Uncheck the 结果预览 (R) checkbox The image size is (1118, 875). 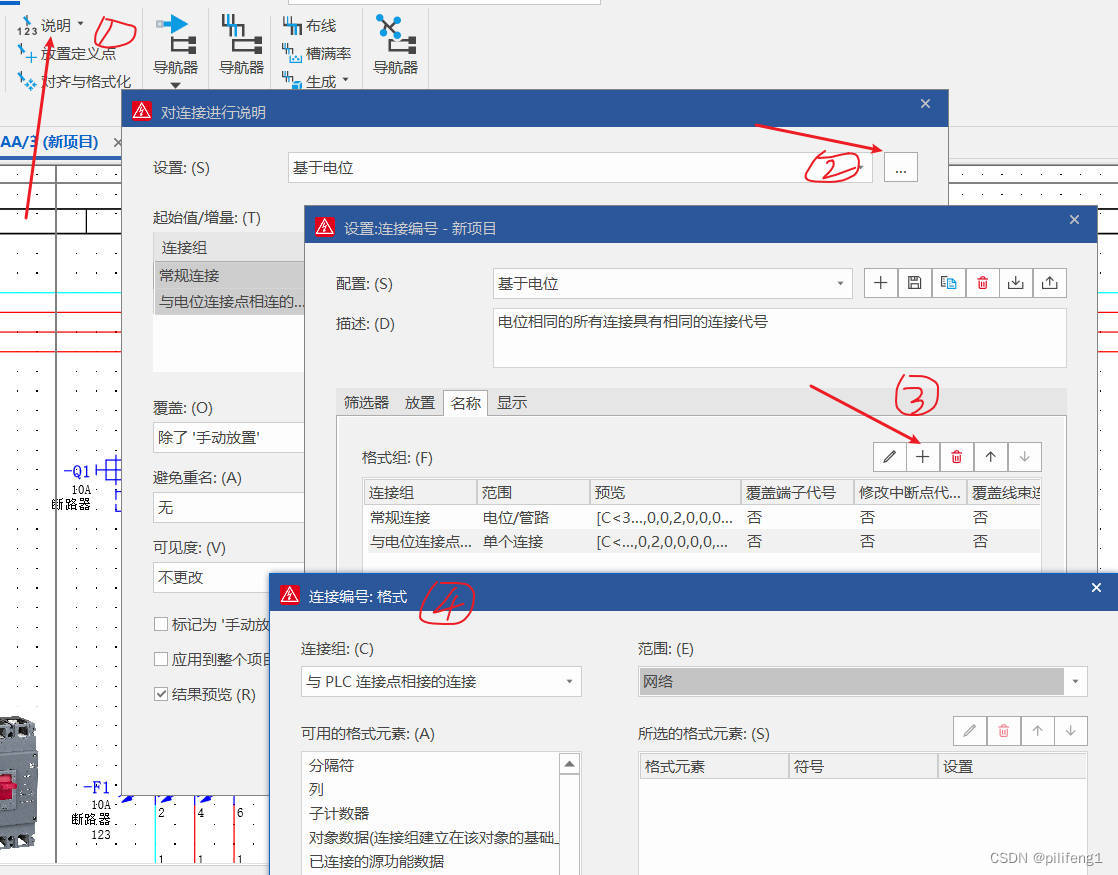[x=161, y=694]
